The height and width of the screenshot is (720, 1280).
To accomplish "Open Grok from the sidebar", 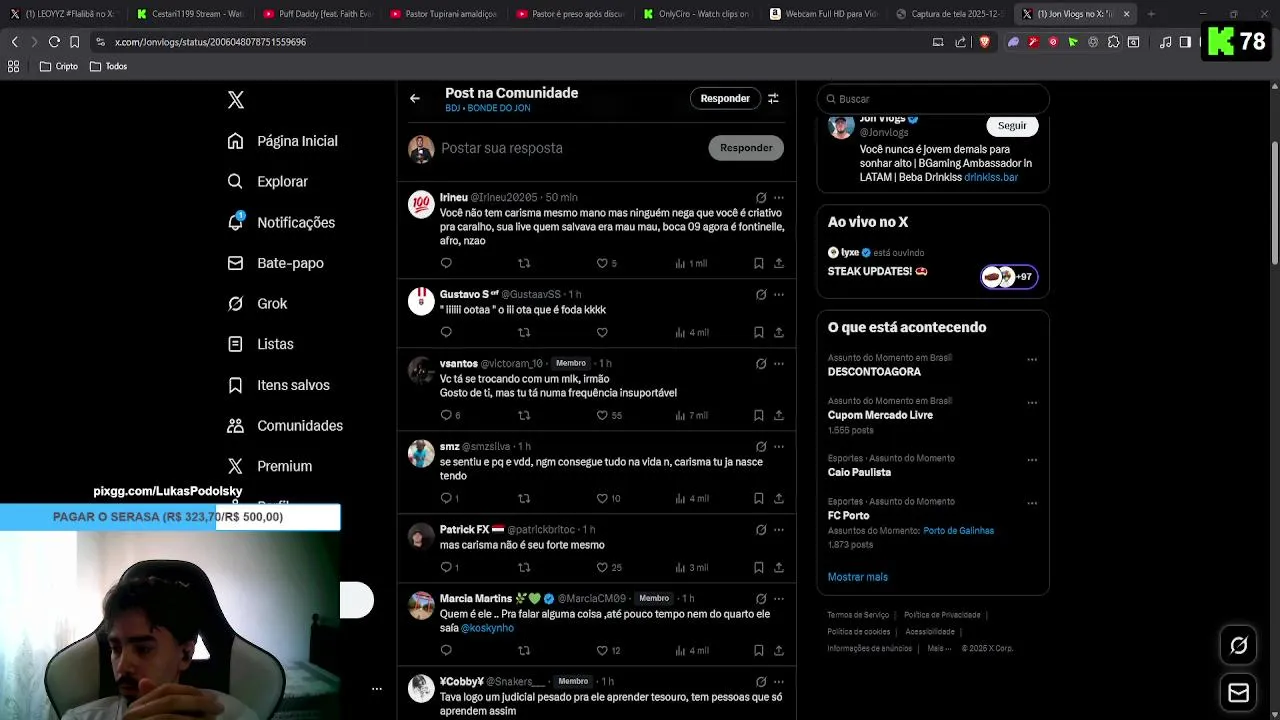I will (257, 304).
